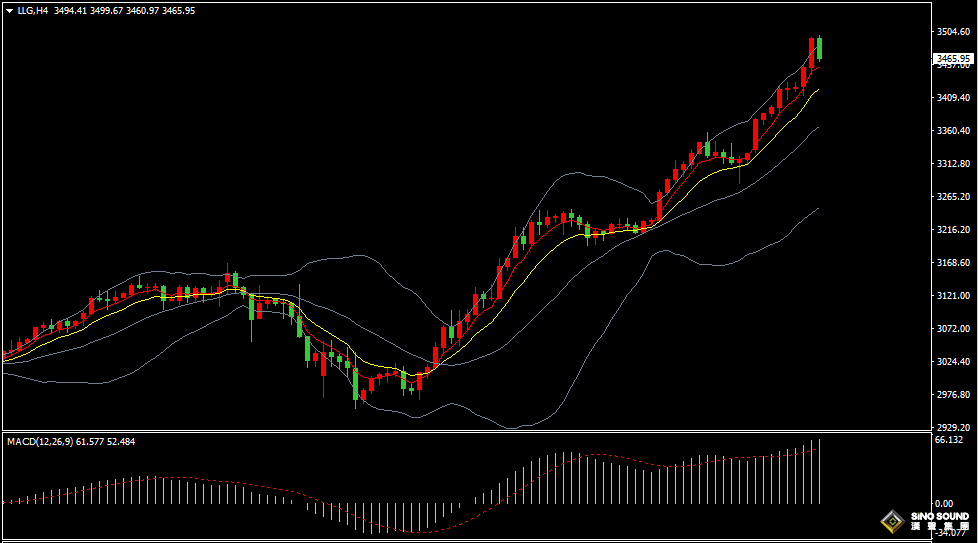Viewport: 979px width, 543px height.
Task: Click the SINO SOUND watermark text
Action: point(940,517)
